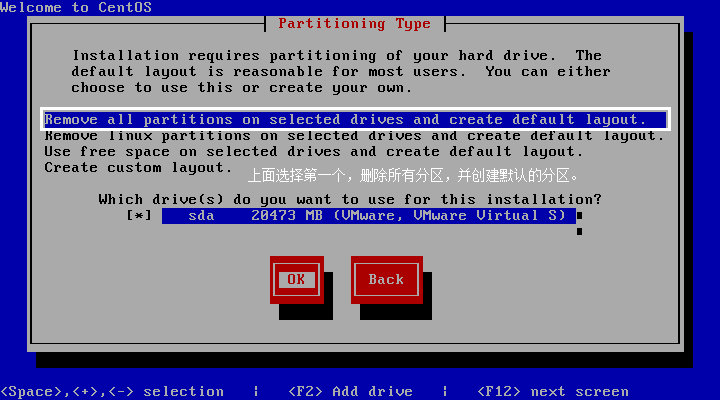Click the Partitioning Type dialog title

point(354,23)
